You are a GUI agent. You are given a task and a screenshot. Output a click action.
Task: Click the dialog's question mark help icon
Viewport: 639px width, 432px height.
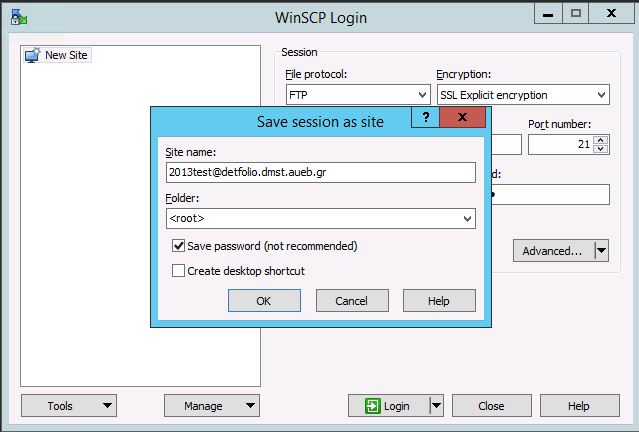(x=425, y=118)
